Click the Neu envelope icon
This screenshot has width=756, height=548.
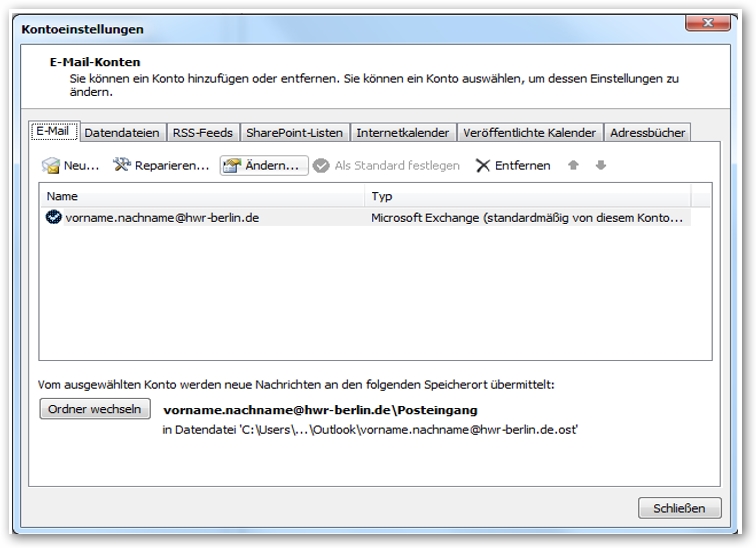51,166
